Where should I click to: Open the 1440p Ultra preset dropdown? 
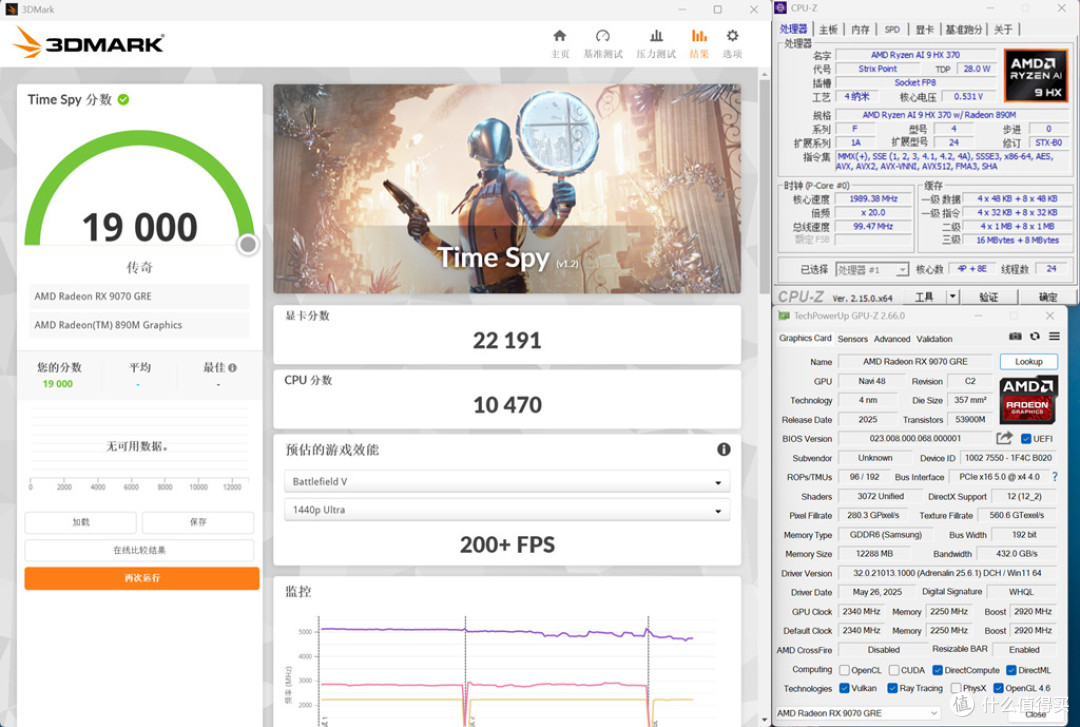coord(507,510)
